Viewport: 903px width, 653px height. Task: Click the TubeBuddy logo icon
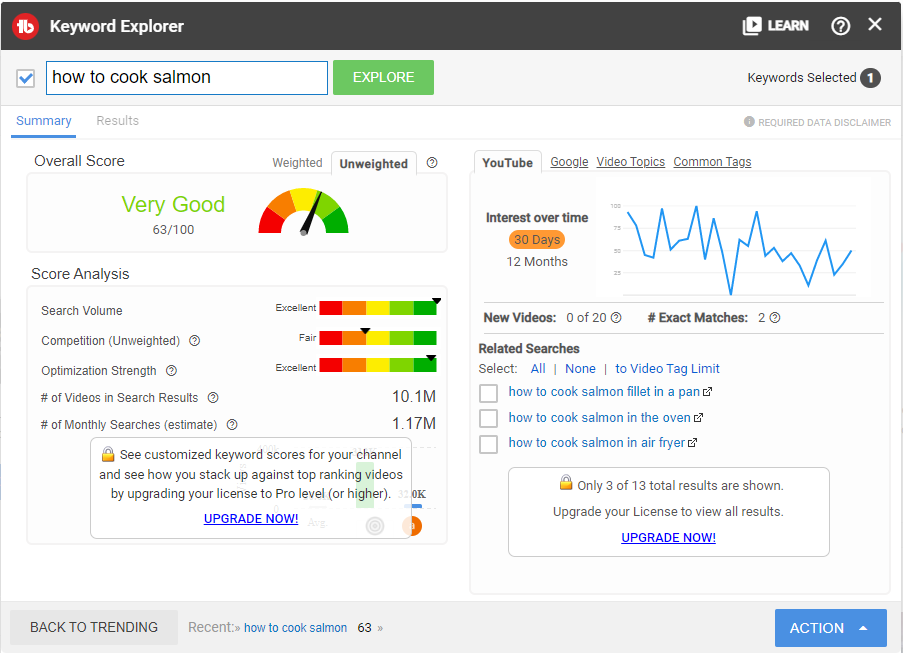[x=25, y=26]
